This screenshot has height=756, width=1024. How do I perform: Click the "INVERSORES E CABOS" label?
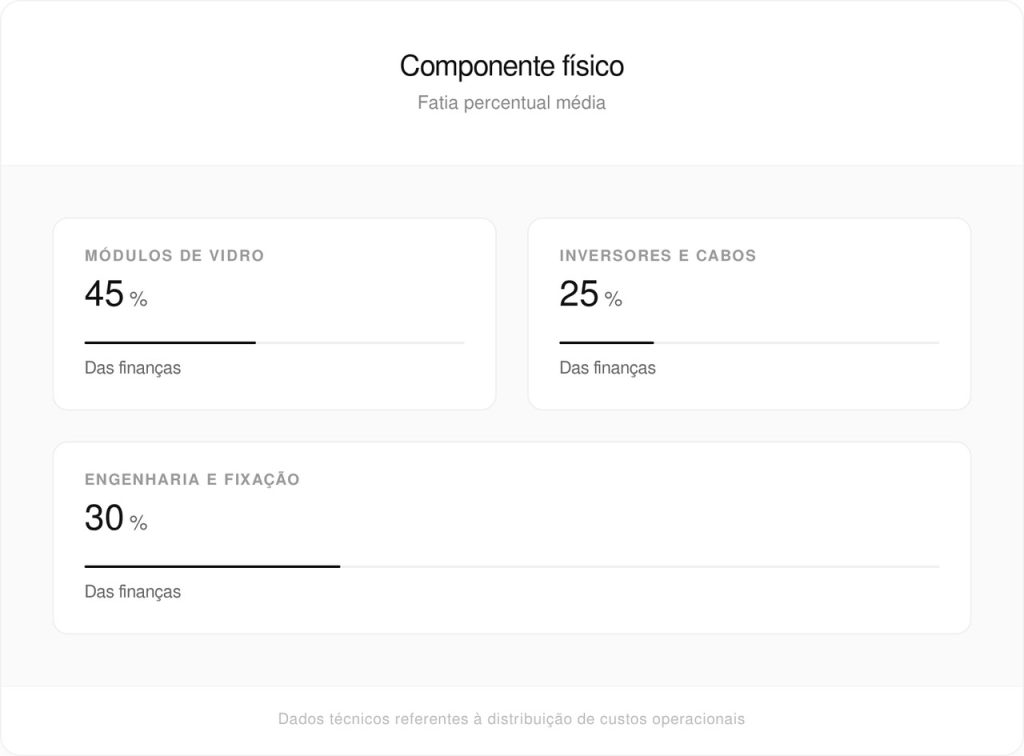657,256
